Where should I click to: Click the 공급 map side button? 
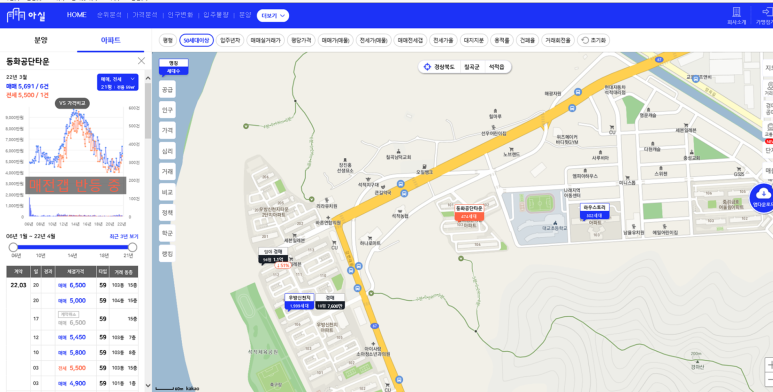(167, 90)
